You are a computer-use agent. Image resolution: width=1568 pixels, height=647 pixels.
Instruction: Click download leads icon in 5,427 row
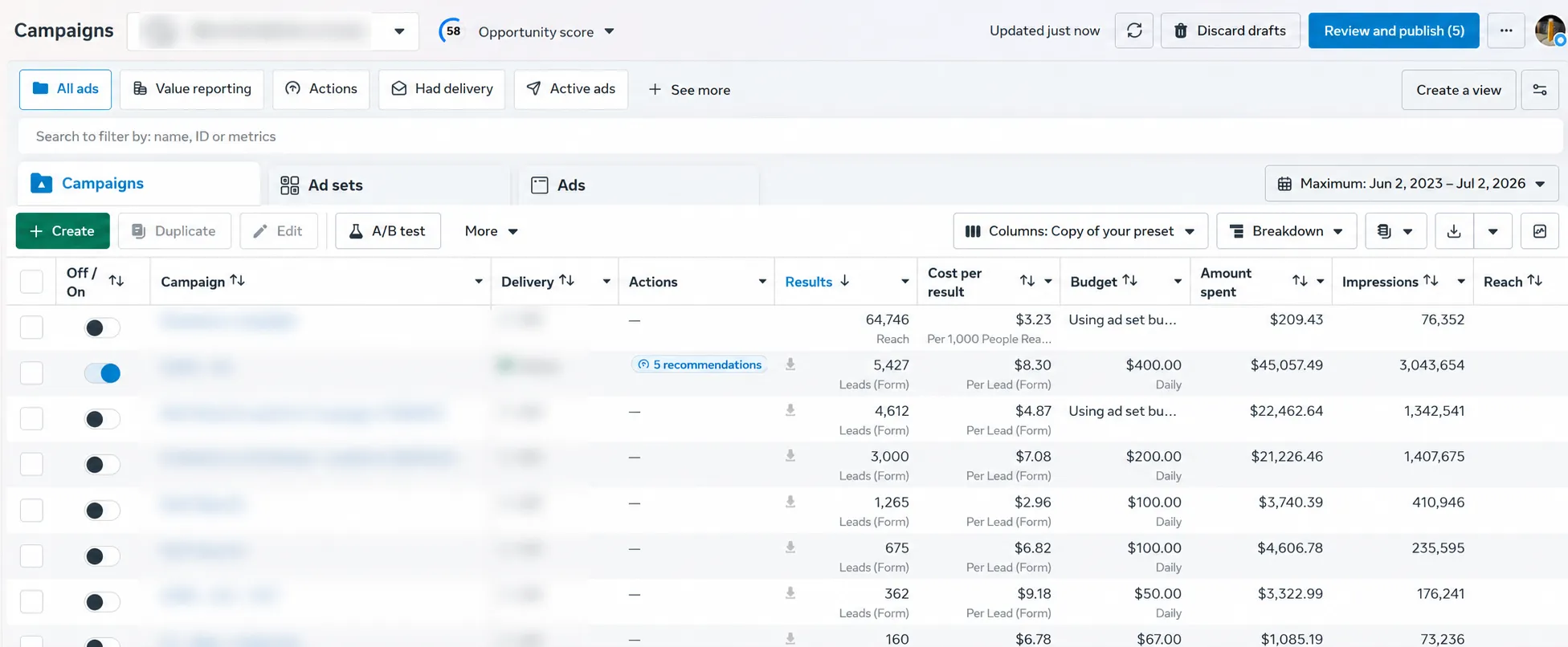[x=790, y=364]
